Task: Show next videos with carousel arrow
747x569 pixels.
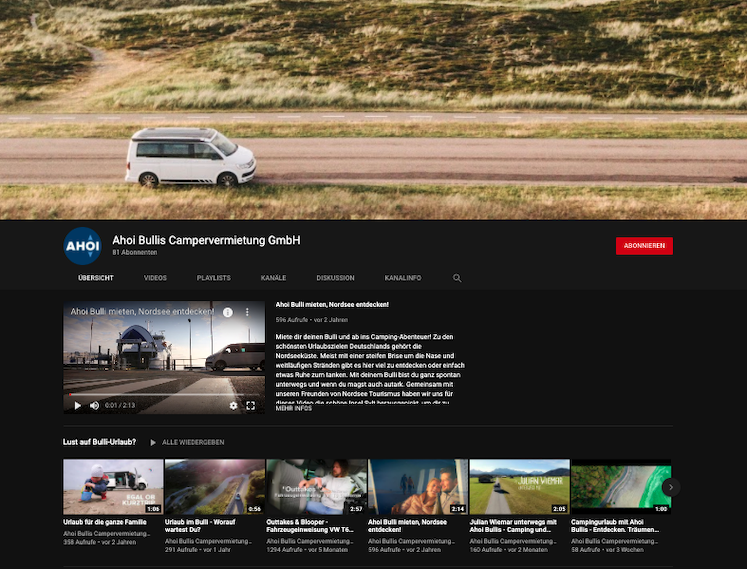Action: pyautogui.click(x=671, y=487)
